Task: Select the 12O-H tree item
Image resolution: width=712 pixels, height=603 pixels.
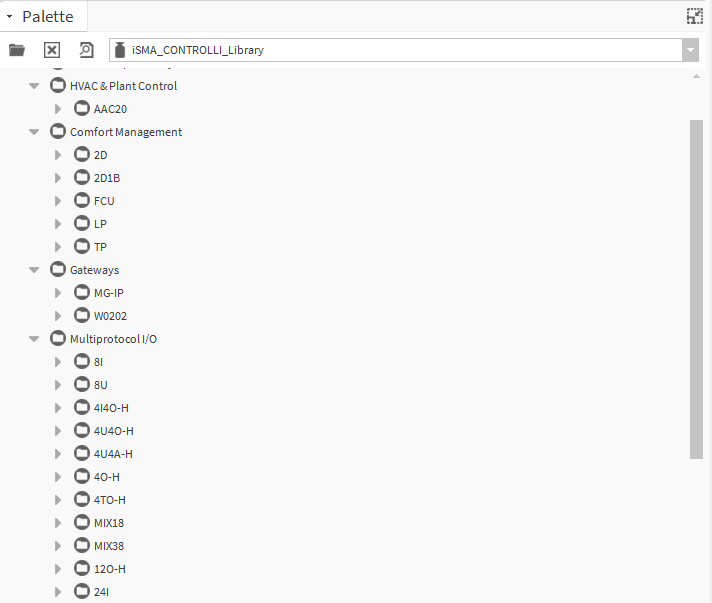Action: click(x=109, y=569)
